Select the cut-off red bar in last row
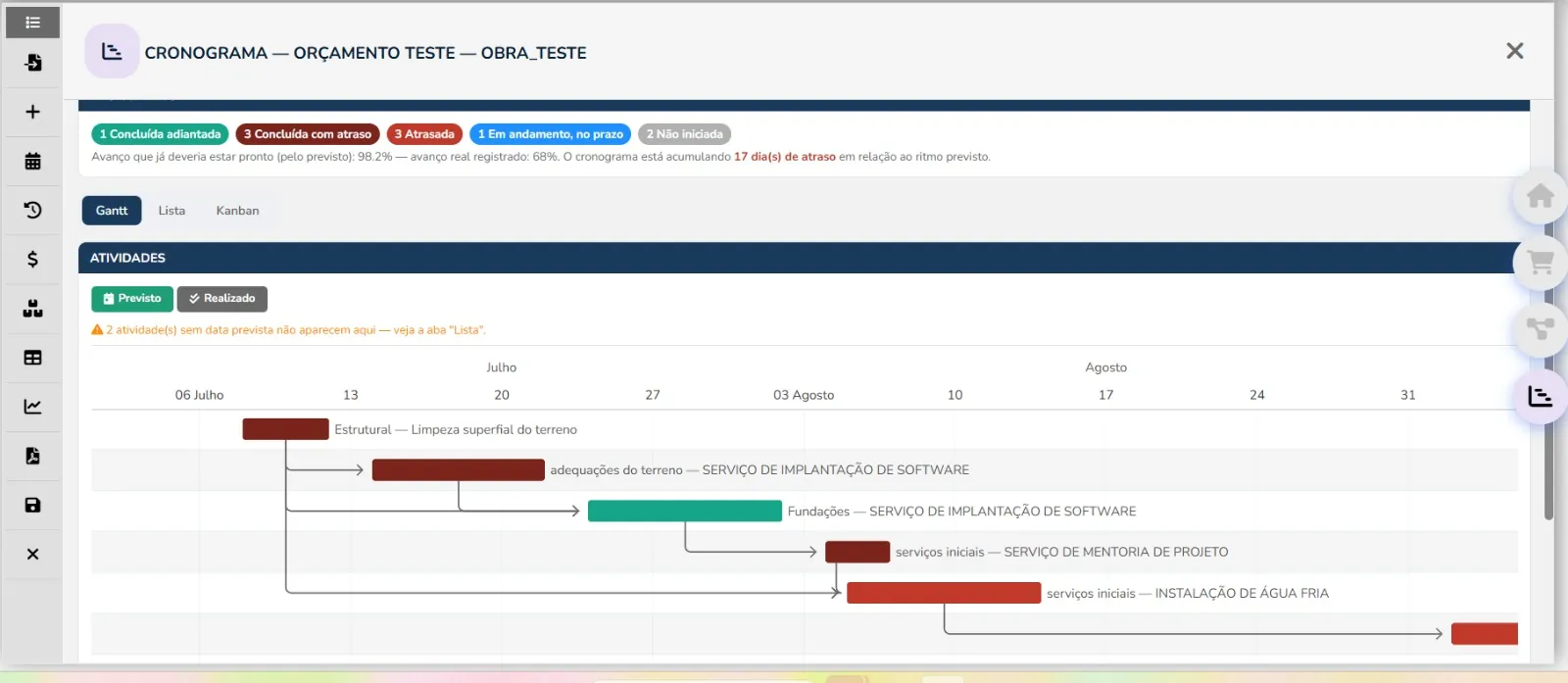Viewport: 1568px width, 683px height. (x=1485, y=634)
